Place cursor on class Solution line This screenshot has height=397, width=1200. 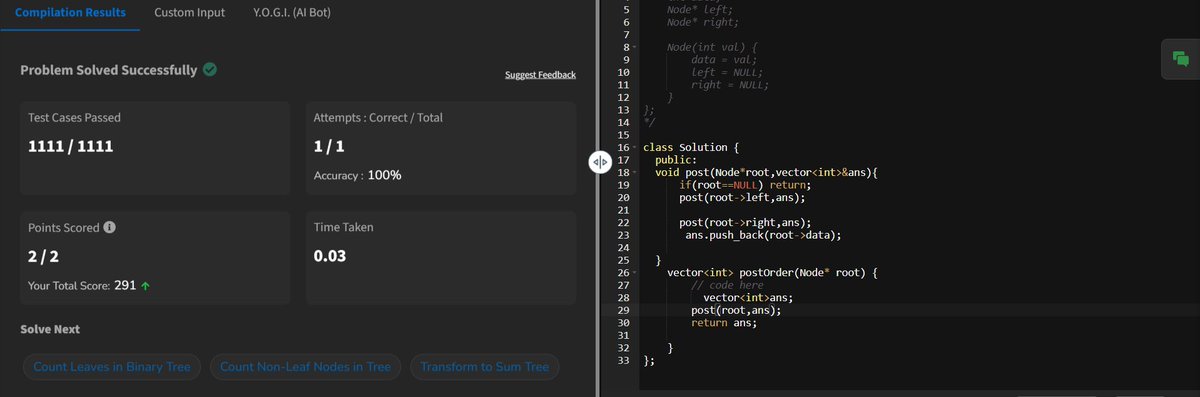coord(691,148)
